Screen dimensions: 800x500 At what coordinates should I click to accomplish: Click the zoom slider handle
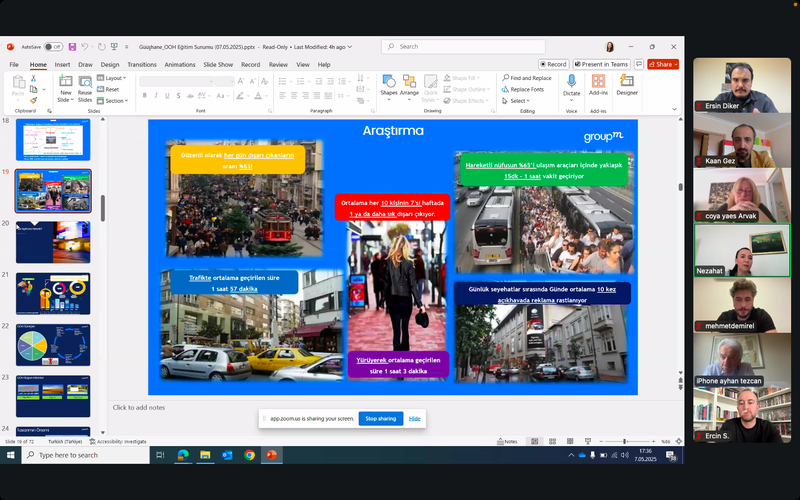coord(624,441)
